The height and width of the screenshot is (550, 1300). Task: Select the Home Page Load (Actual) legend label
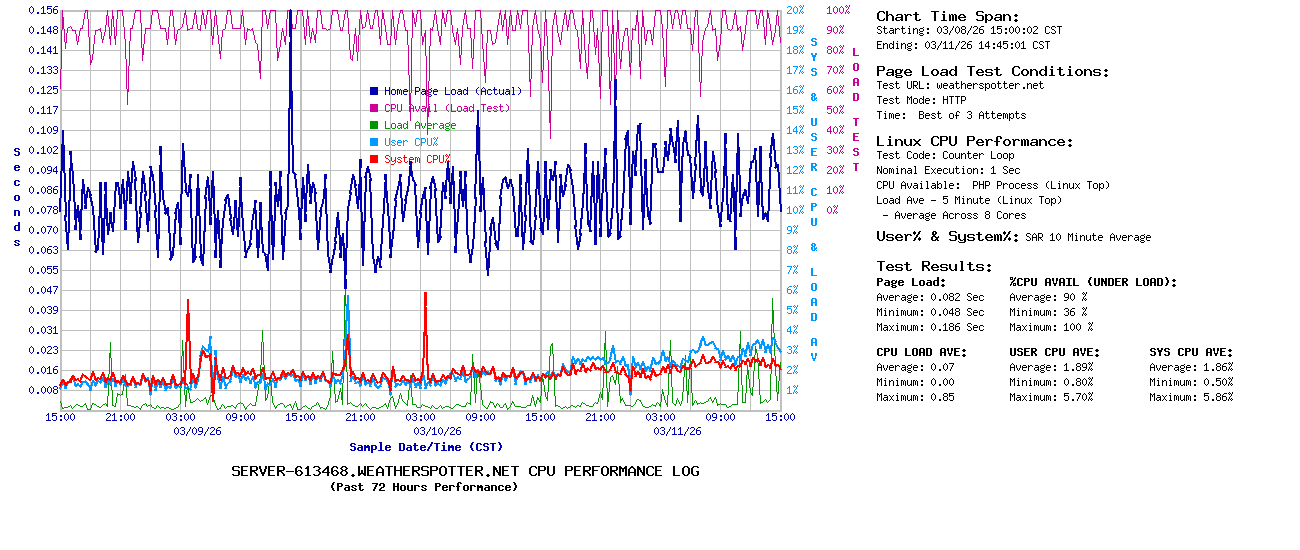453,91
